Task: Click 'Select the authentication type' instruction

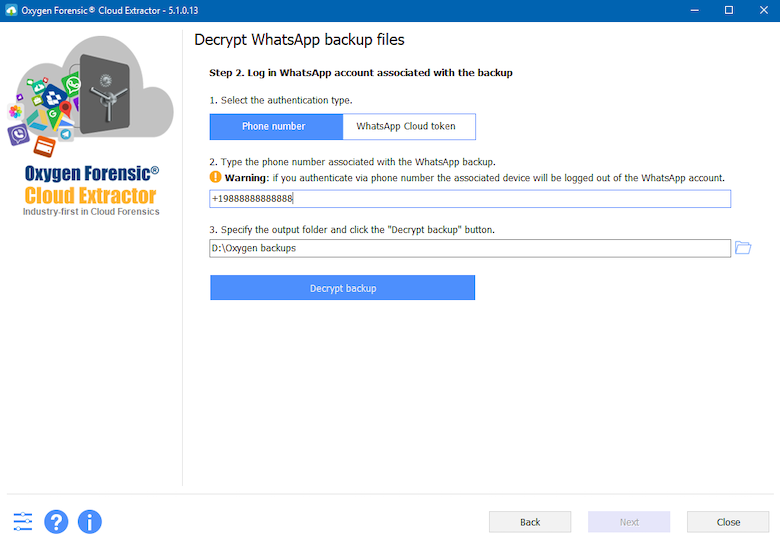Action: [x=281, y=100]
